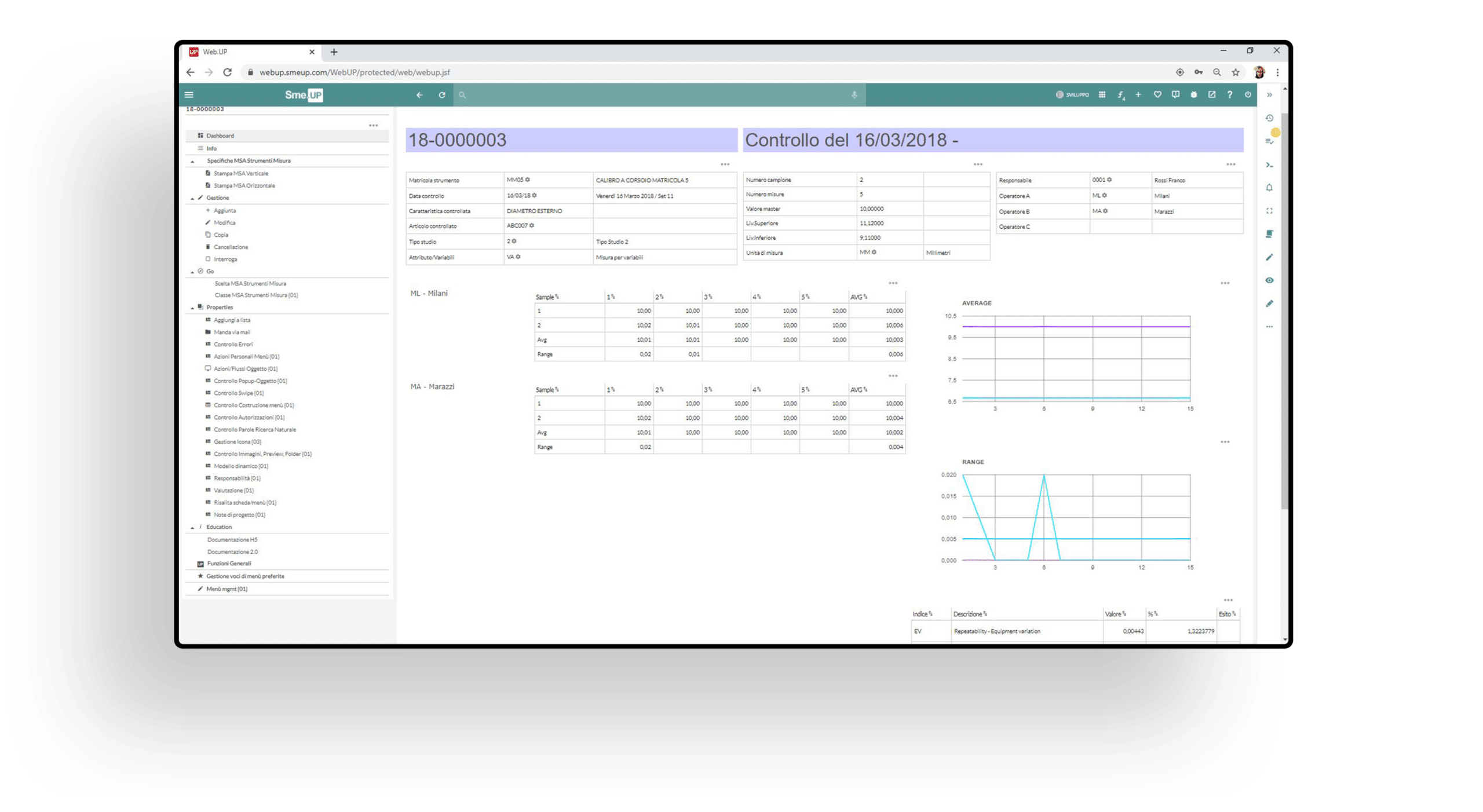
Task: Toggle the eye visibility icon in the right sidebar
Action: pyautogui.click(x=1269, y=280)
